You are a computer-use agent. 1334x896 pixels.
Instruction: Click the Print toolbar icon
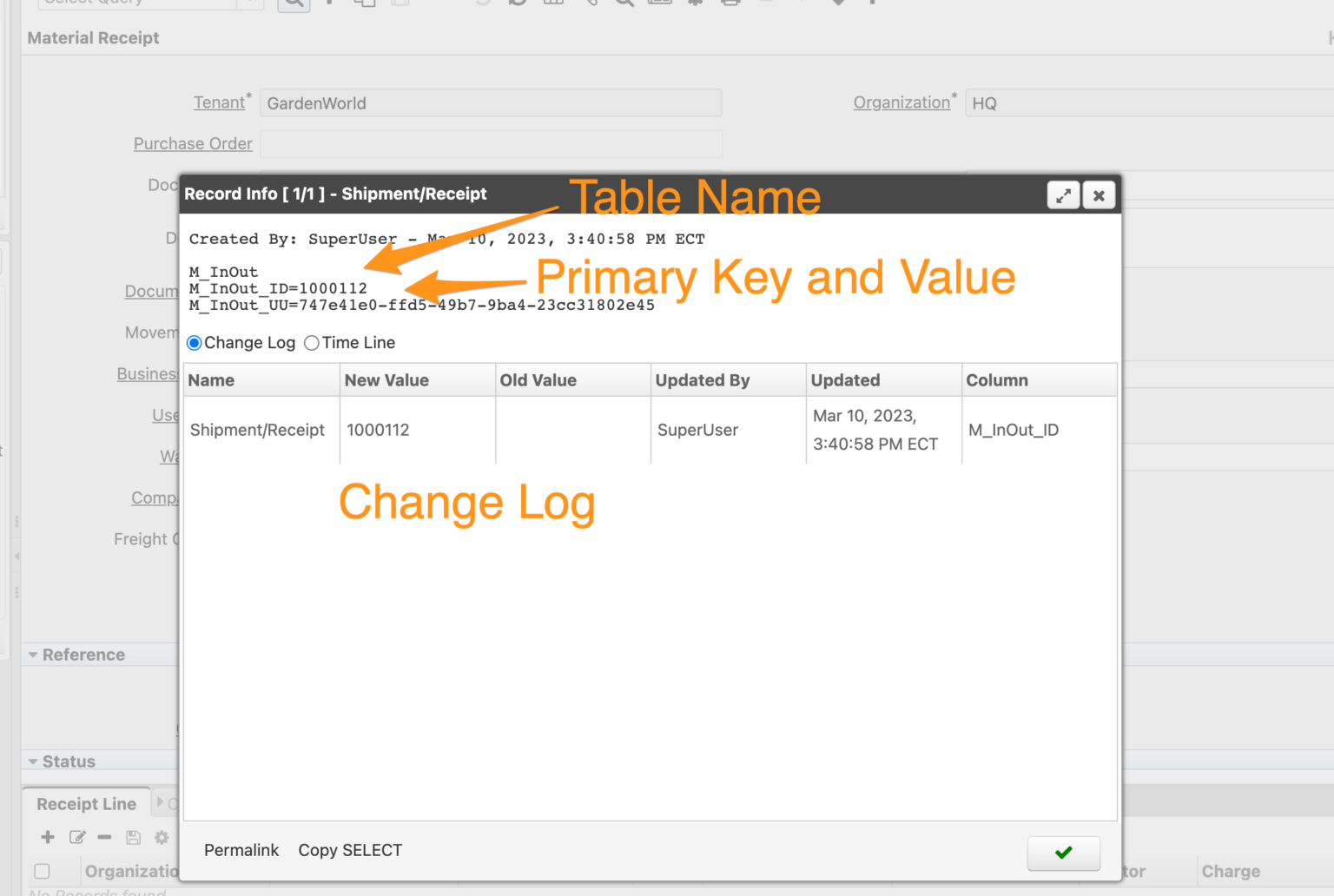[x=730, y=3]
